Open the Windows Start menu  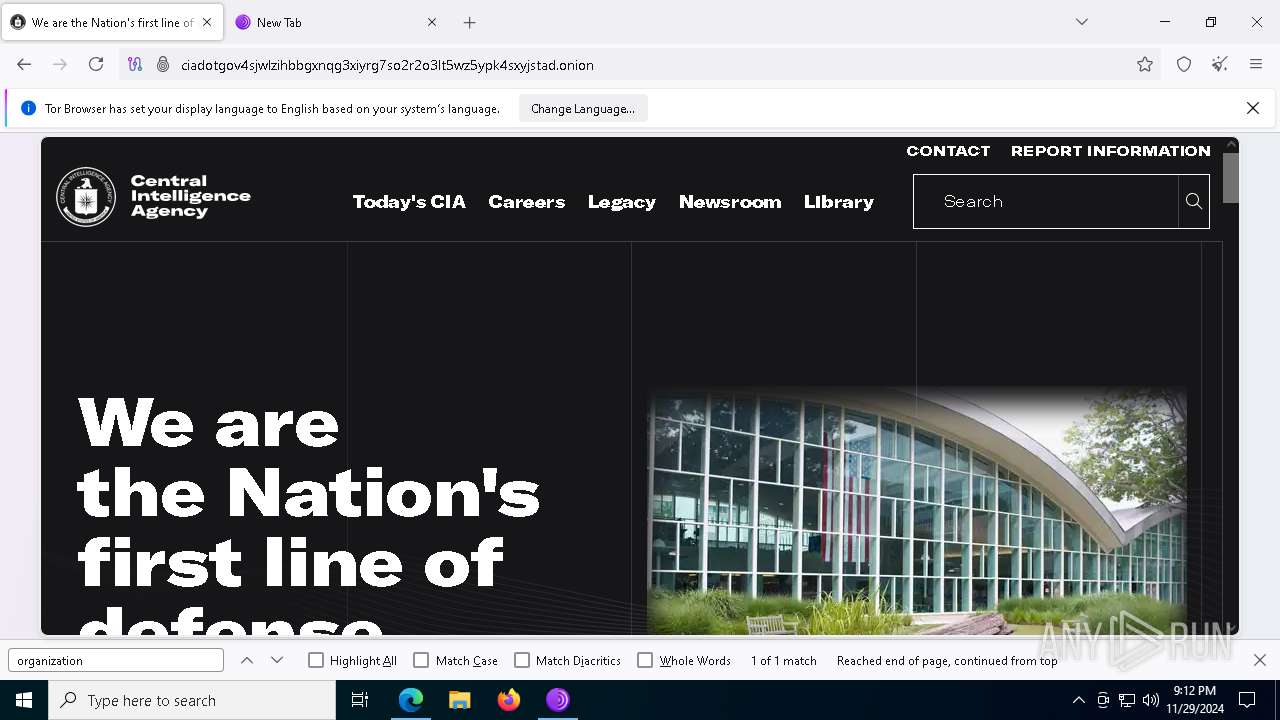(x=24, y=700)
